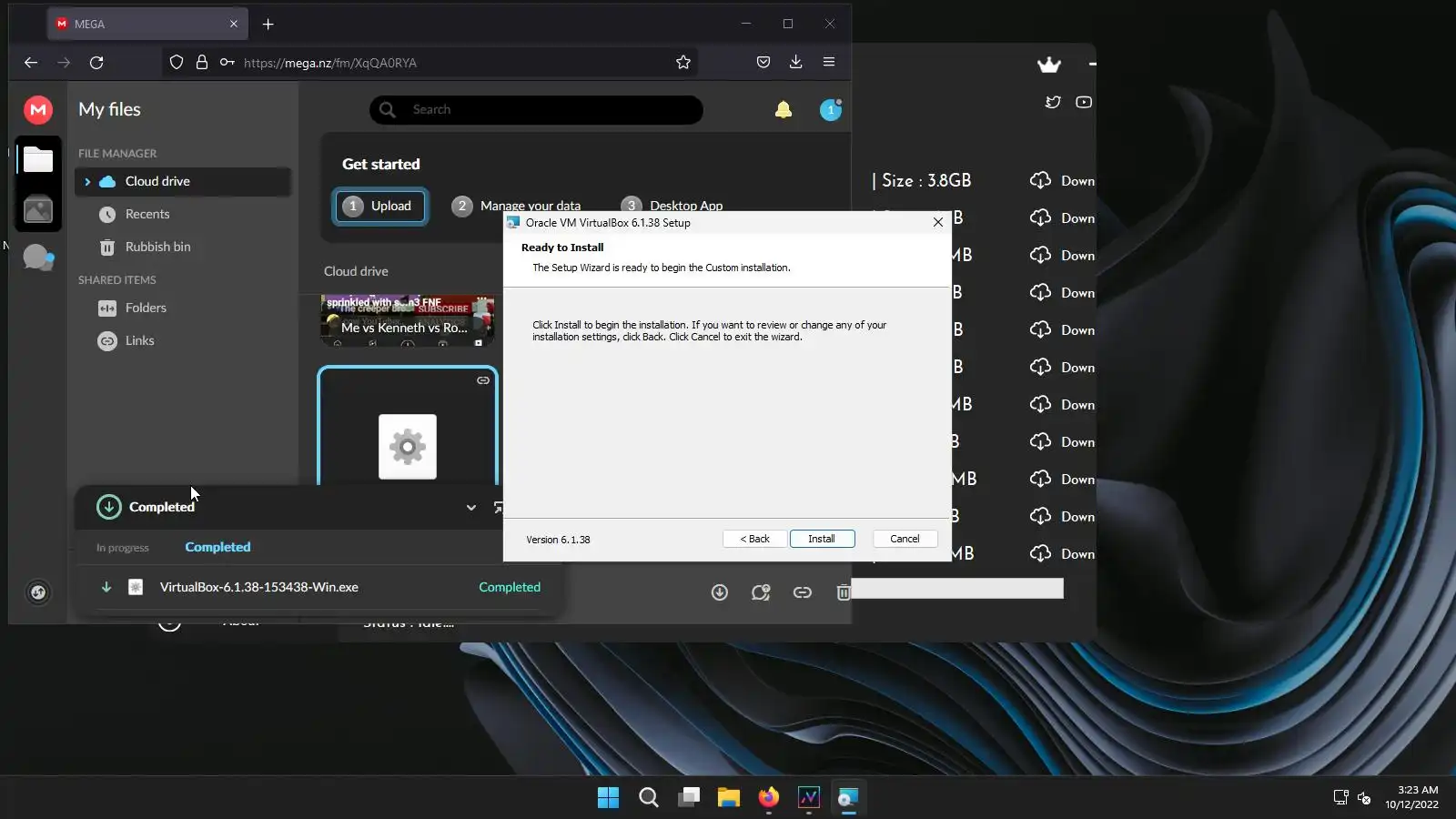Screen dimensions: 1456x819
Task: Click the Twitter icon in the background window
Action: pyautogui.click(x=1053, y=102)
